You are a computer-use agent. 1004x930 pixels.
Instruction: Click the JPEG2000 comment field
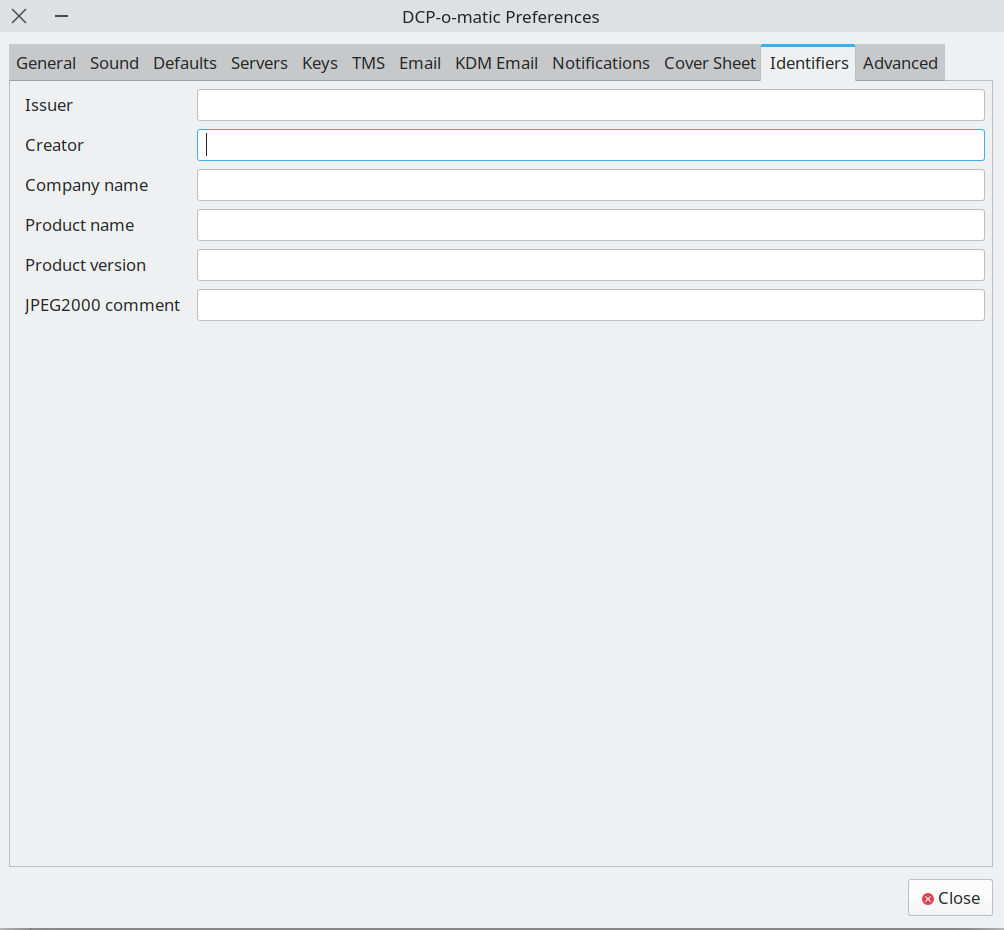click(x=590, y=305)
